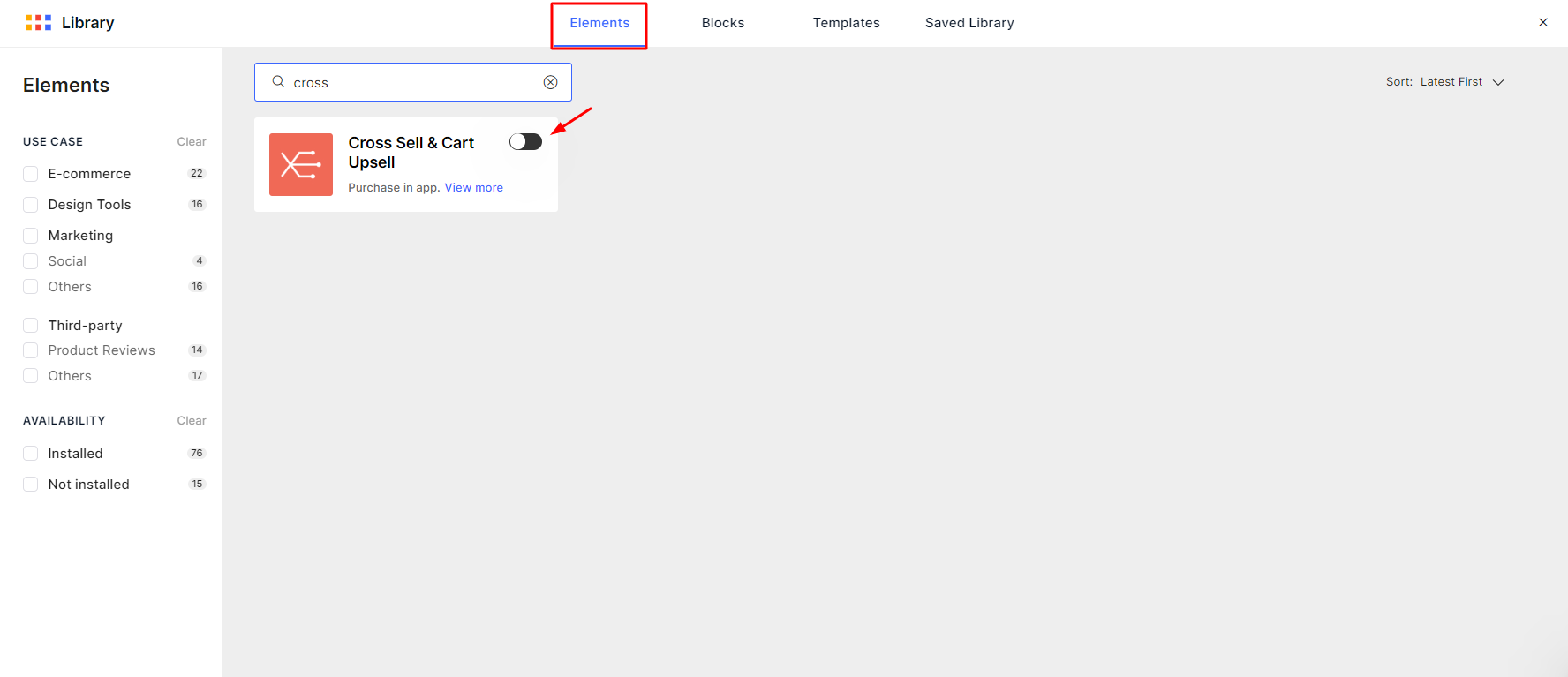Click the search input containing cross
The height and width of the screenshot is (677, 1568).
point(413,82)
